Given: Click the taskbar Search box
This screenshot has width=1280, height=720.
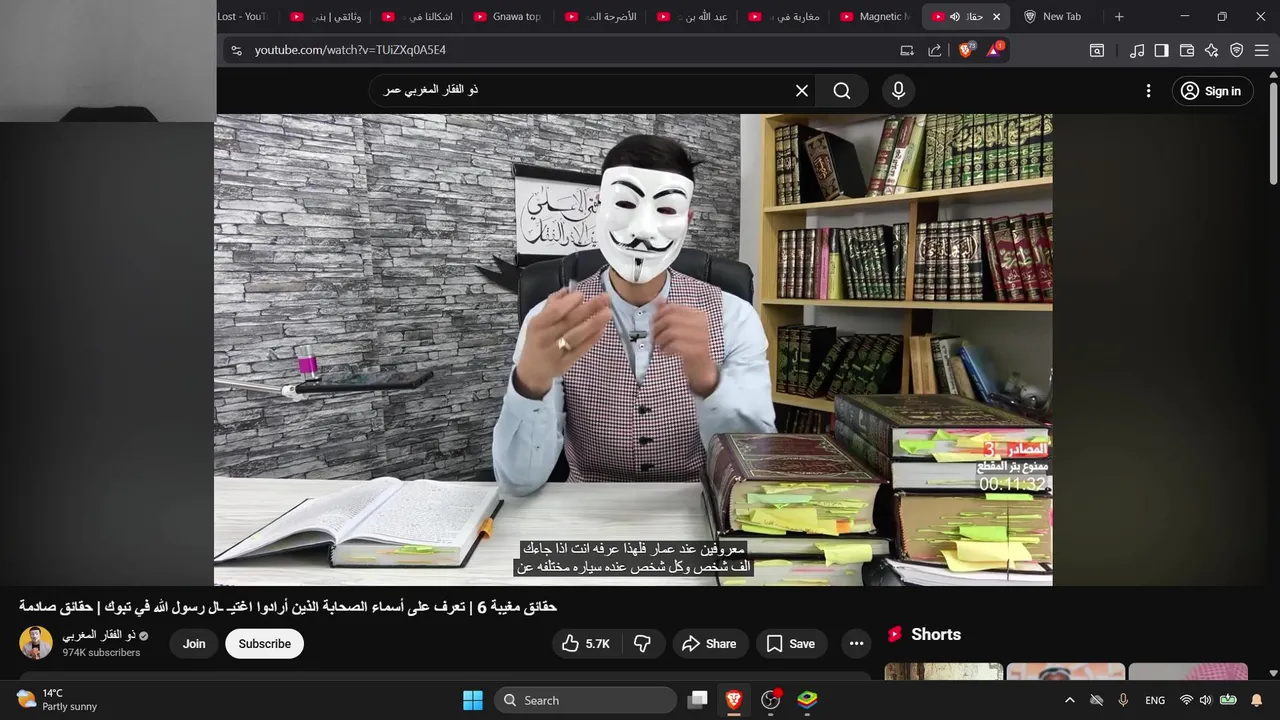Looking at the screenshot, I should pyautogui.click(x=585, y=700).
